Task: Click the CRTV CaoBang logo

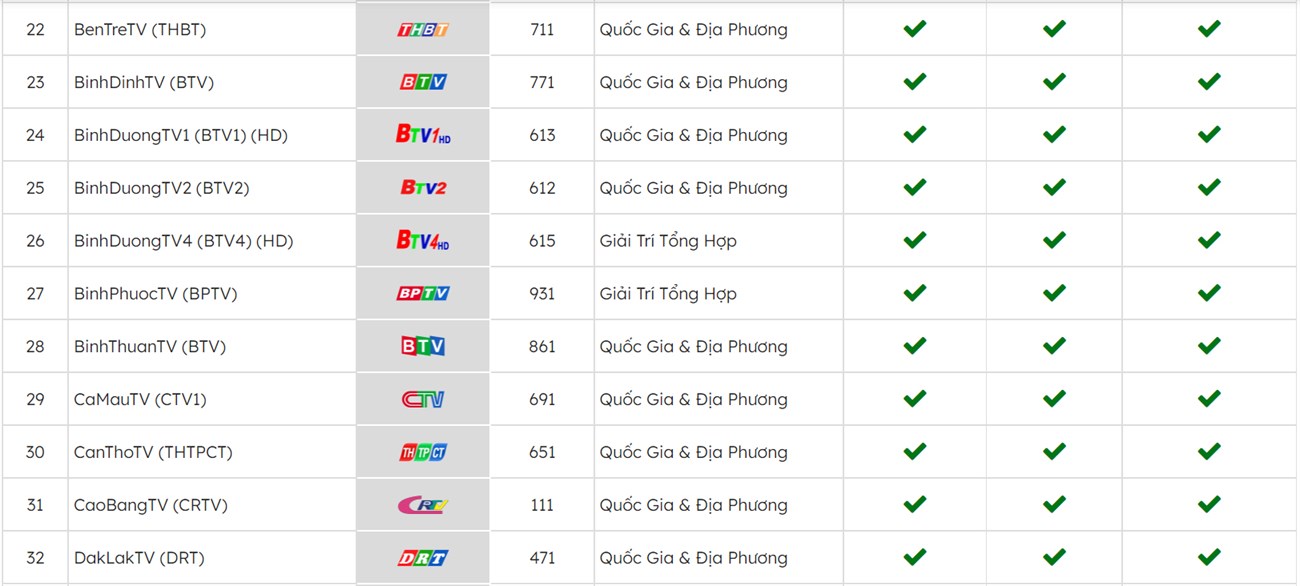Action: click(x=423, y=506)
